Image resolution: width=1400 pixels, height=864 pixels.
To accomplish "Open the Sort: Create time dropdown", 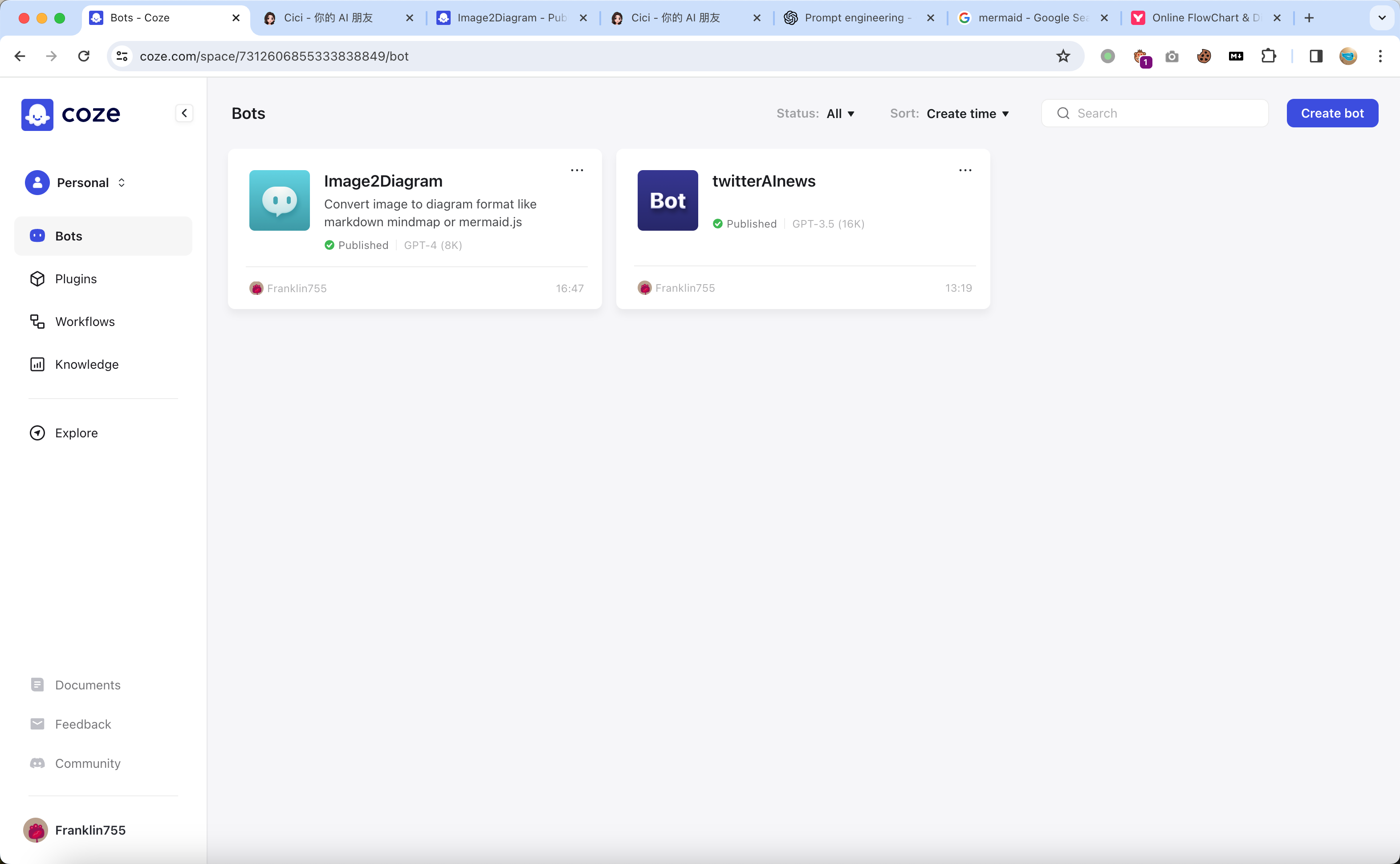I will [x=967, y=114].
